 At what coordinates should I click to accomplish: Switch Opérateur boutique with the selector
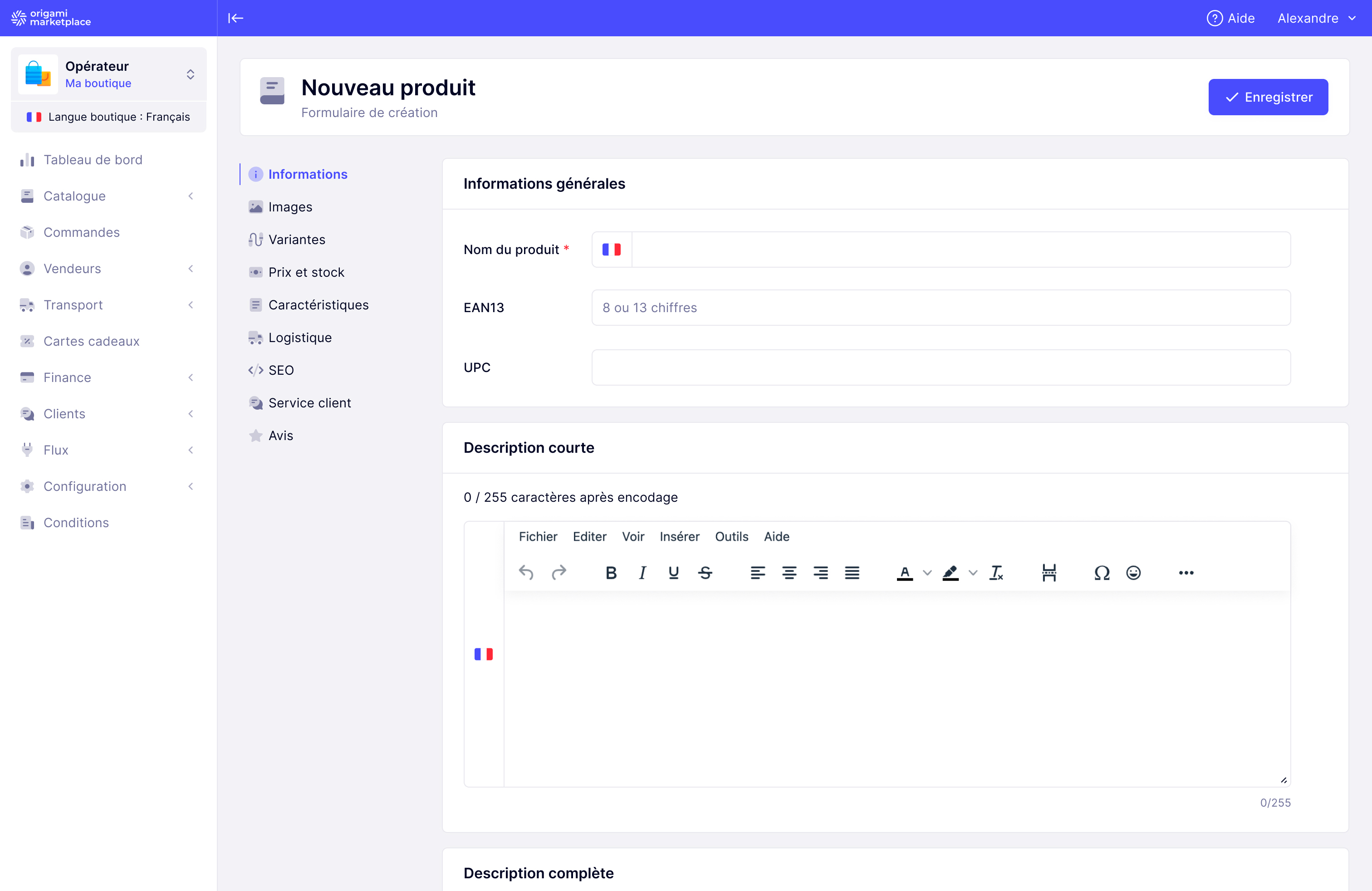point(190,74)
